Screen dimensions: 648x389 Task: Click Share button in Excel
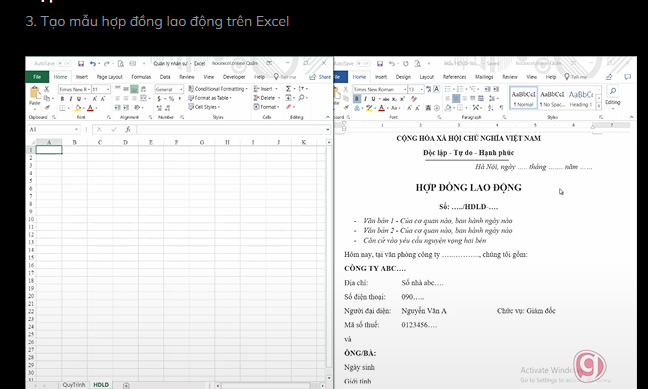(x=320, y=77)
